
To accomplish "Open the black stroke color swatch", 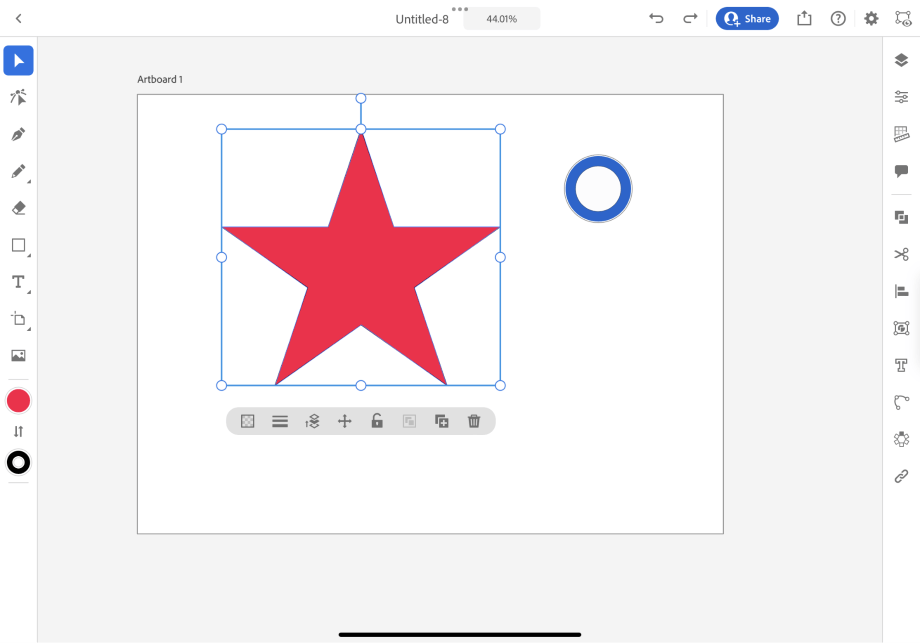I will pyautogui.click(x=18, y=462).
